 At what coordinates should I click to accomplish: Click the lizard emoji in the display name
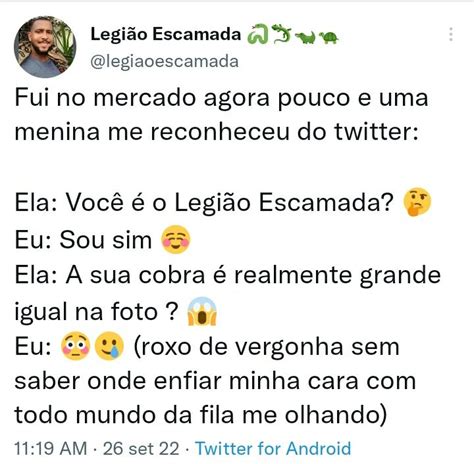coord(281,34)
